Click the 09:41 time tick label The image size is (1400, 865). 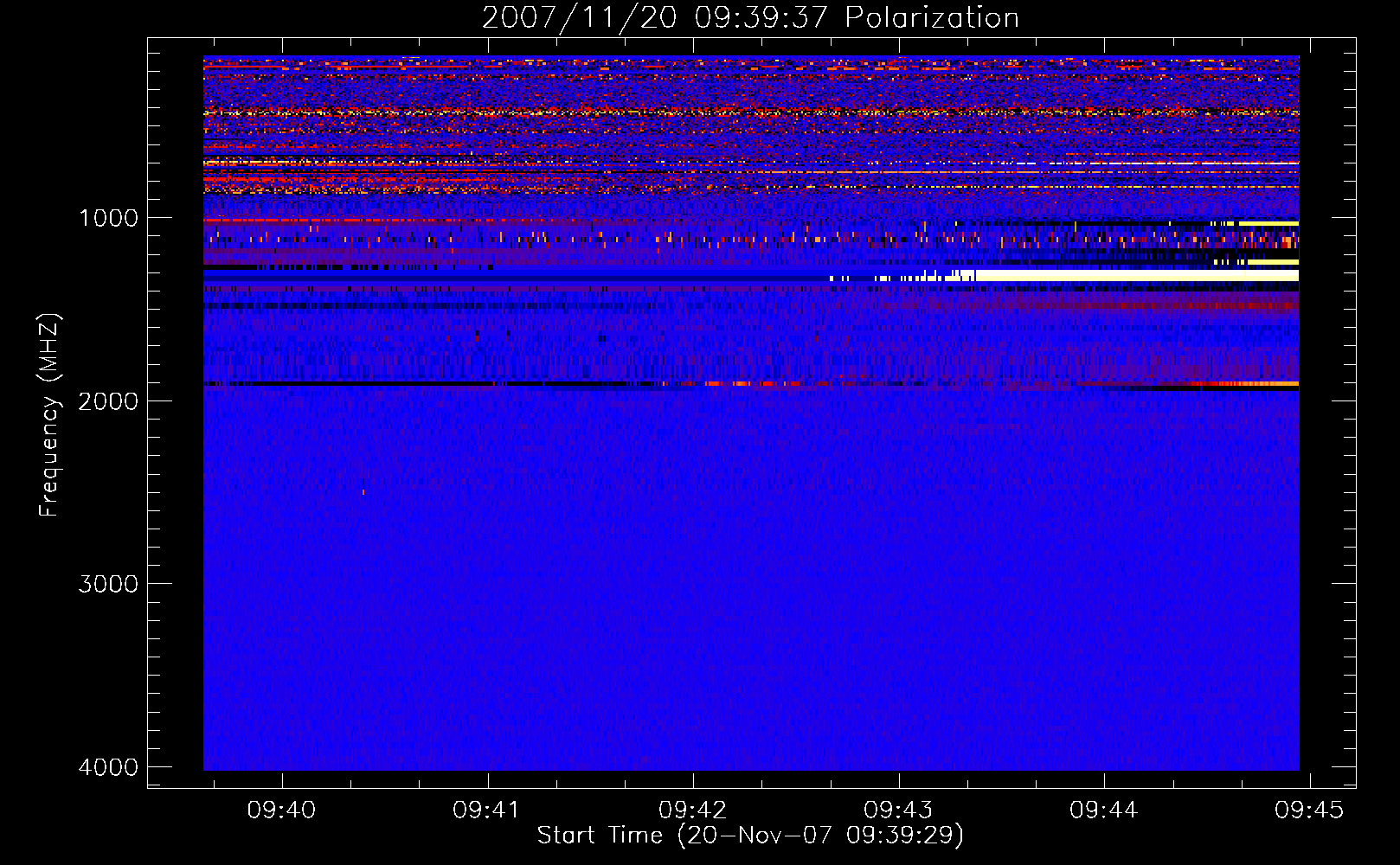[x=487, y=810]
